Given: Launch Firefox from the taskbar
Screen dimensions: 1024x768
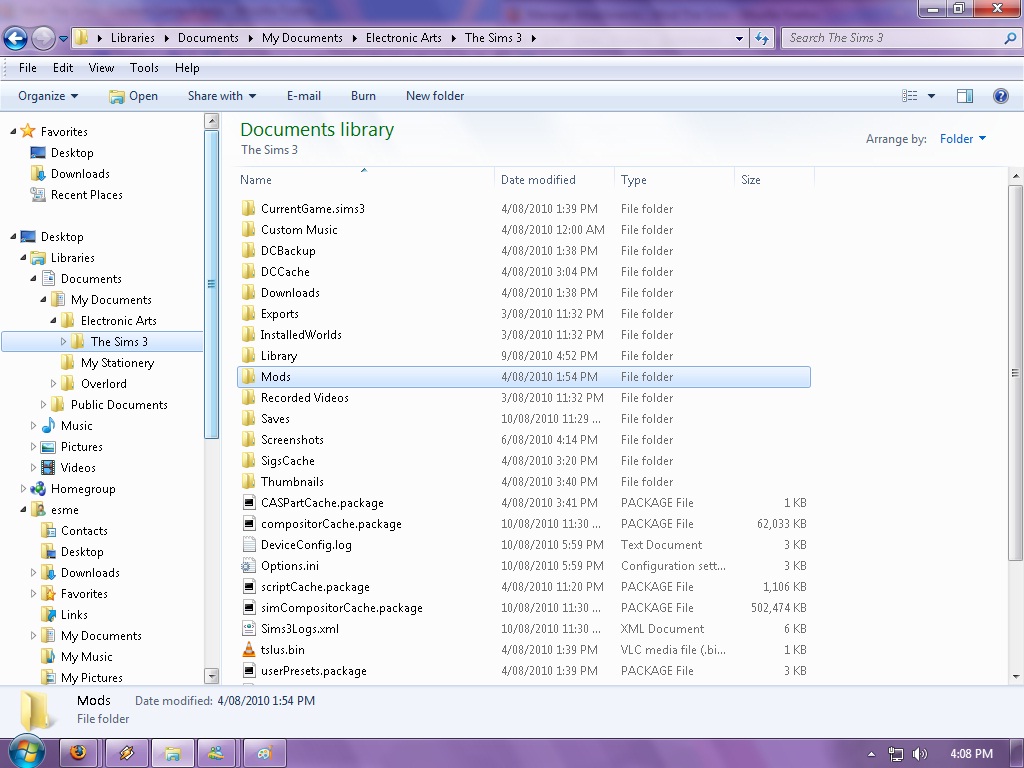Looking at the screenshot, I should pyautogui.click(x=79, y=753).
